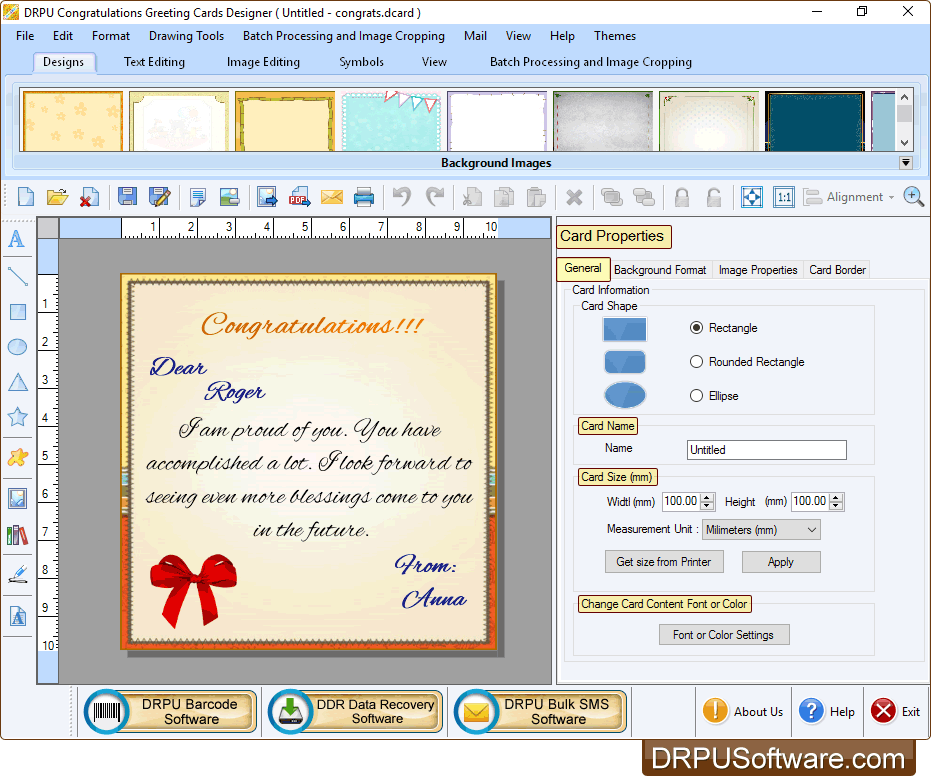The width and height of the screenshot is (931, 776).
Task: Redo the last undone action
Action: 435,197
